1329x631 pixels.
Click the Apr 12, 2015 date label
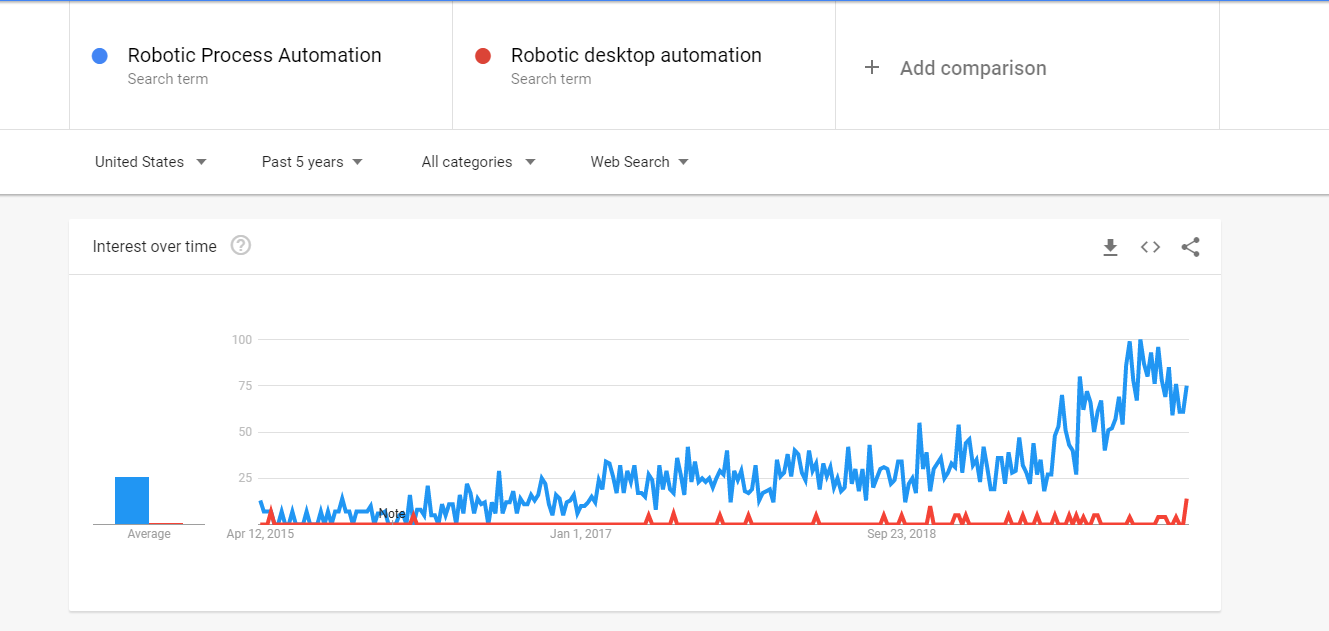260,534
